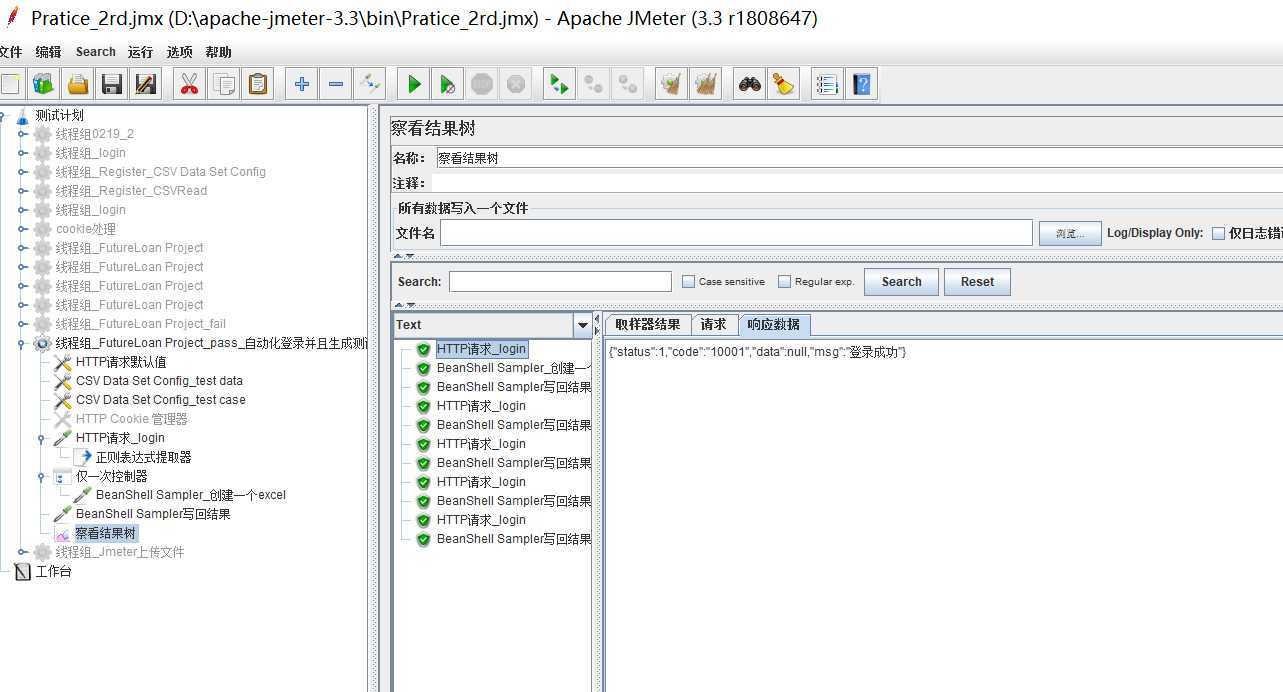Click the Reset button
Viewport: 1283px width, 692px height.
pos(977,282)
